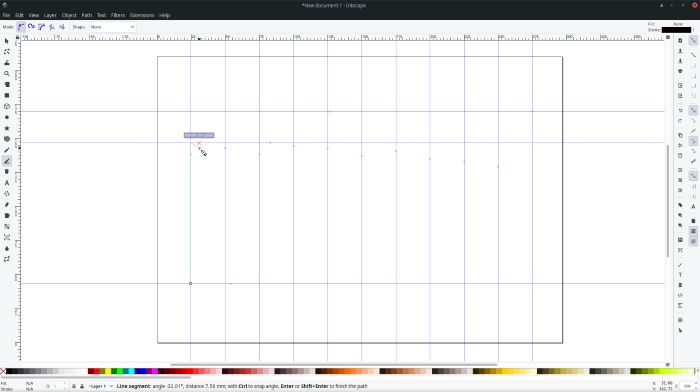This screenshot has height=392, width=700.
Task: Select the 3D Box tool
Action: coord(7,106)
